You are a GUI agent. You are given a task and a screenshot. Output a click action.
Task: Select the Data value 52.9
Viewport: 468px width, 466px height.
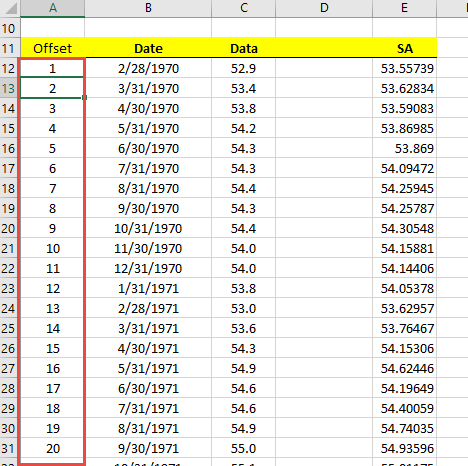pyautogui.click(x=243, y=68)
